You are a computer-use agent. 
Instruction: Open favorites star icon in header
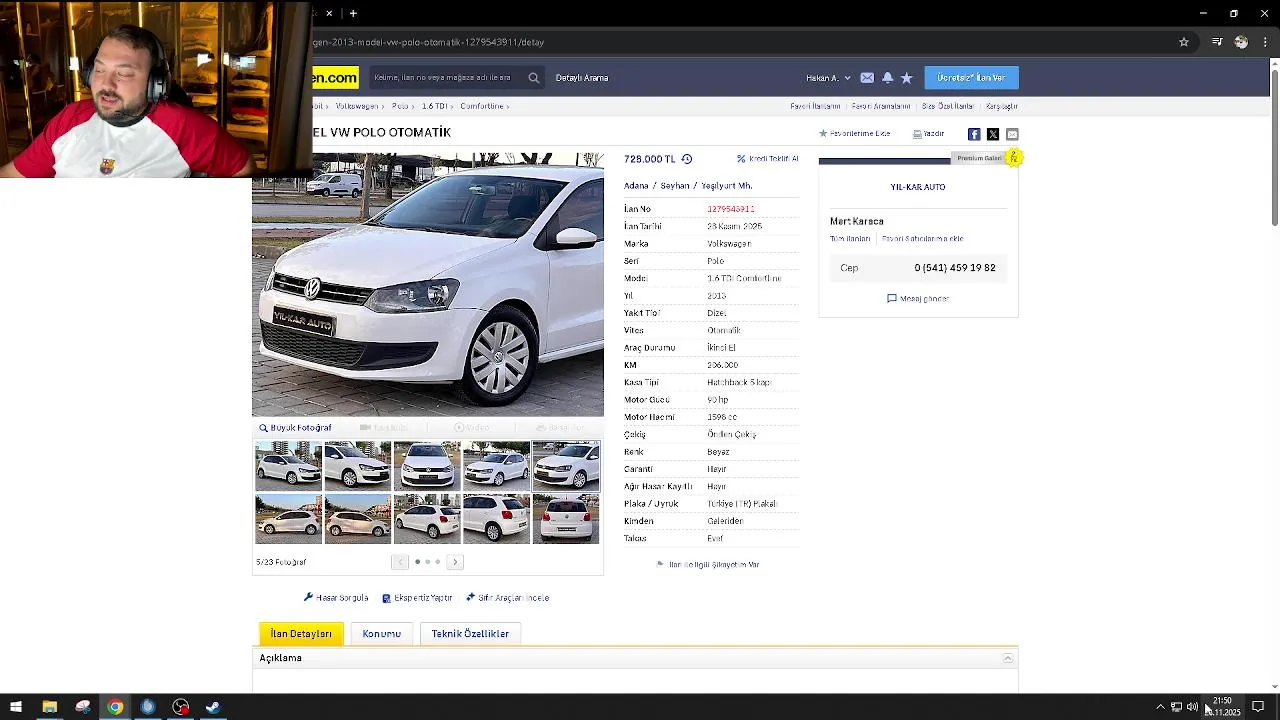906,78
